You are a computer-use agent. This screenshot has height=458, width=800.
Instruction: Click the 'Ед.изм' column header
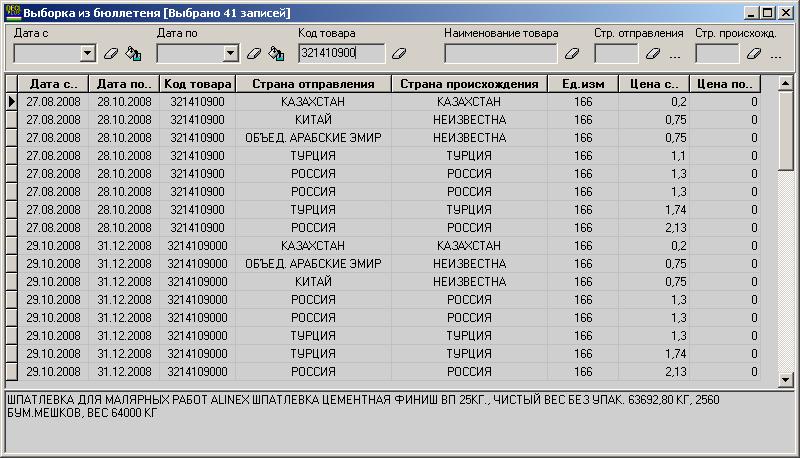coord(582,84)
